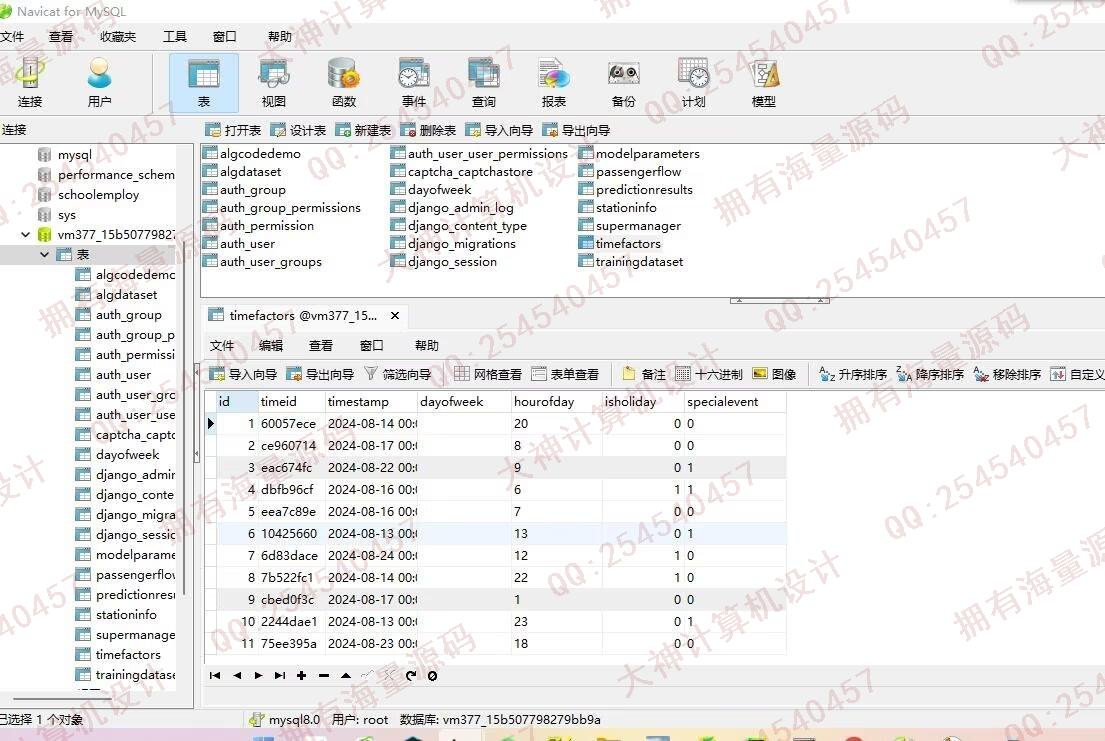Click the isholiday column header

pyautogui.click(x=631, y=401)
